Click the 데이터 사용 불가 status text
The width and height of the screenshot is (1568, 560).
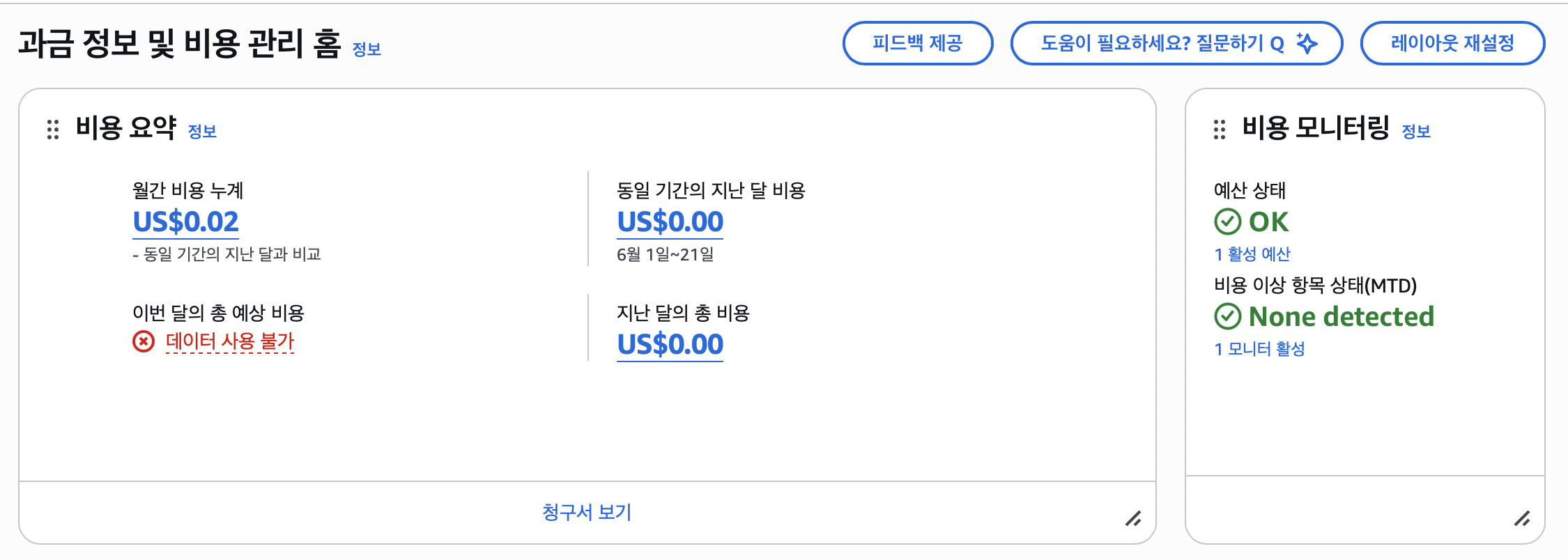point(230,342)
